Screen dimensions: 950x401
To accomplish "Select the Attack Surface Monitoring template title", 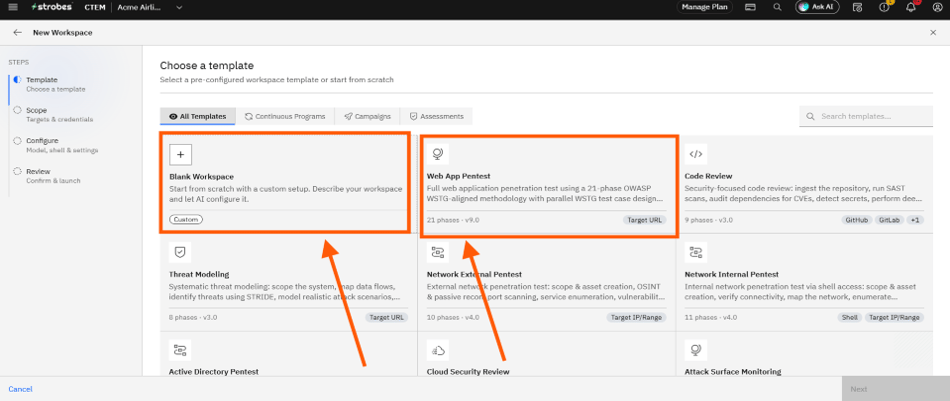I will [732, 371].
